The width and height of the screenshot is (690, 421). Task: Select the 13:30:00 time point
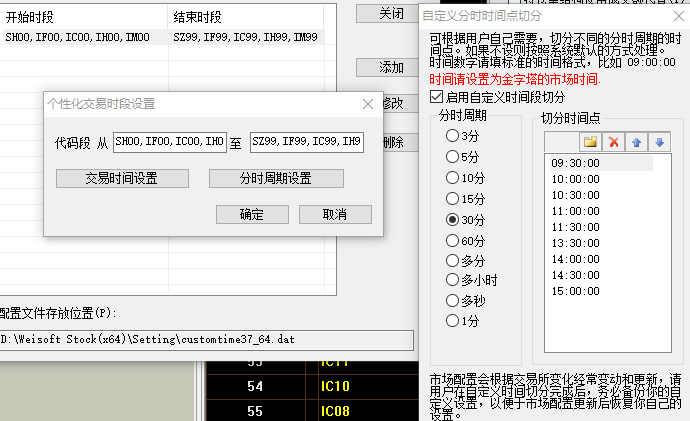(576, 243)
